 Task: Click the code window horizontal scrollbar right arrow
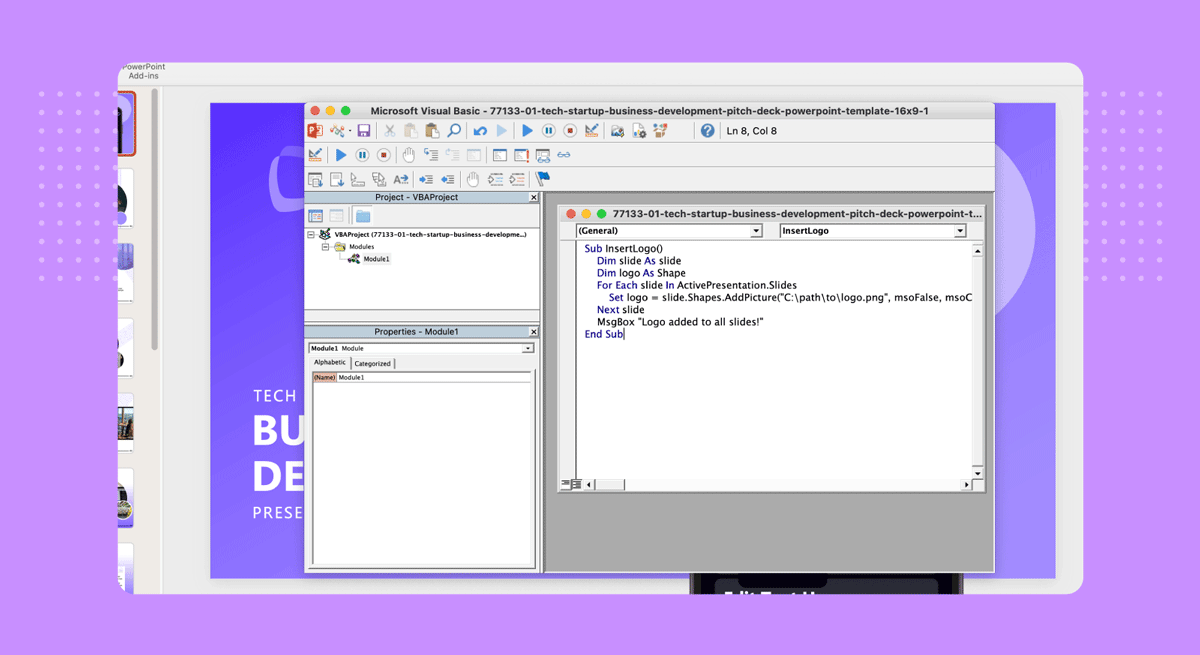coord(966,484)
